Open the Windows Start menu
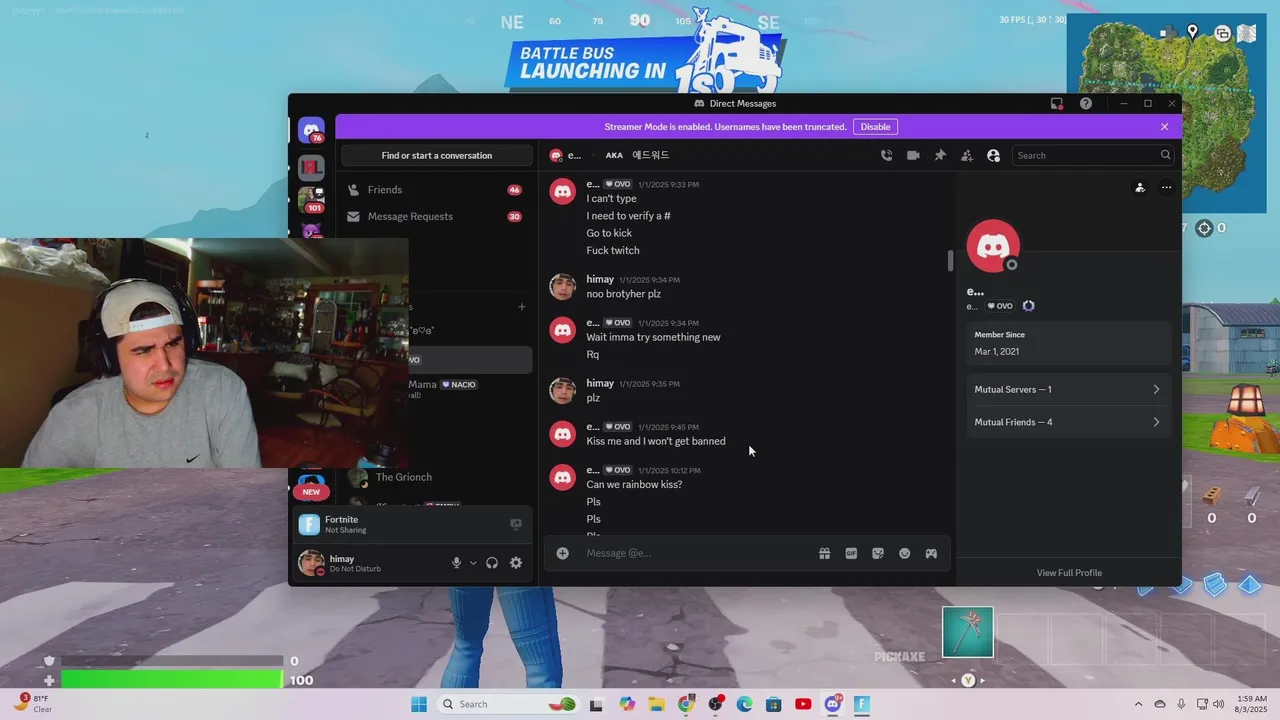Image resolution: width=1280 pixels, height=720 pixels. 419,704
